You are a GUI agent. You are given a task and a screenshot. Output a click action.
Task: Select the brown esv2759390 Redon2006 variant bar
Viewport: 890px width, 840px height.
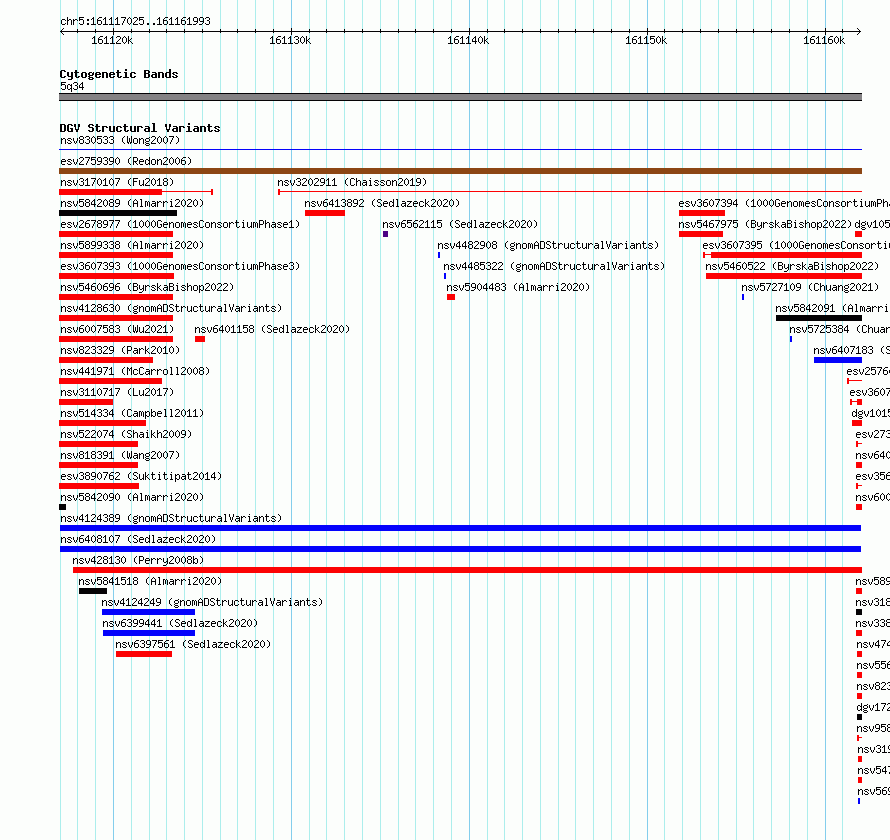coord(460,171)
